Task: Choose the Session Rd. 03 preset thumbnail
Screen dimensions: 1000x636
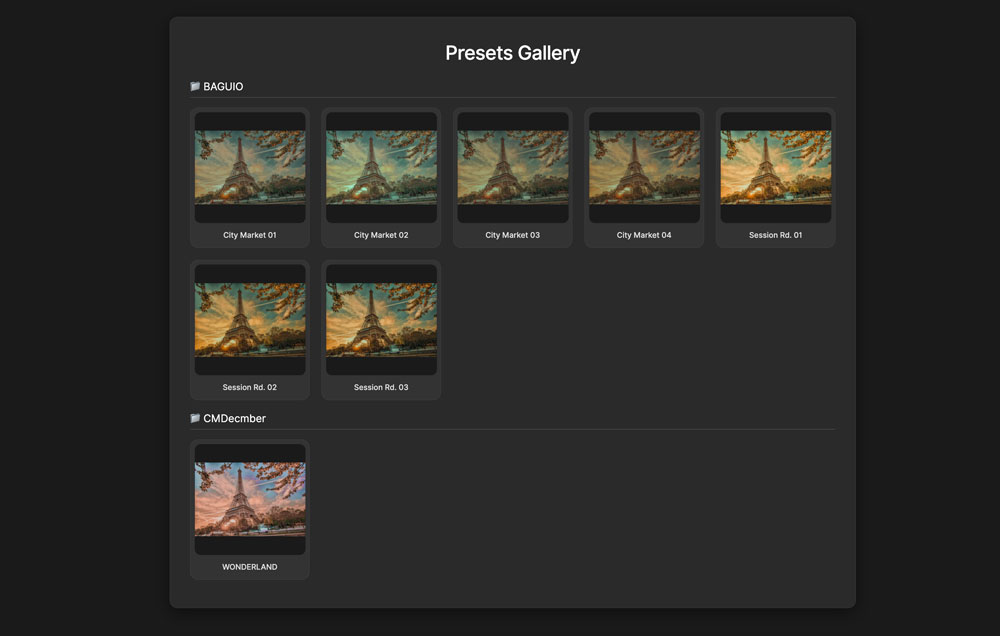Action: point(381,319)
